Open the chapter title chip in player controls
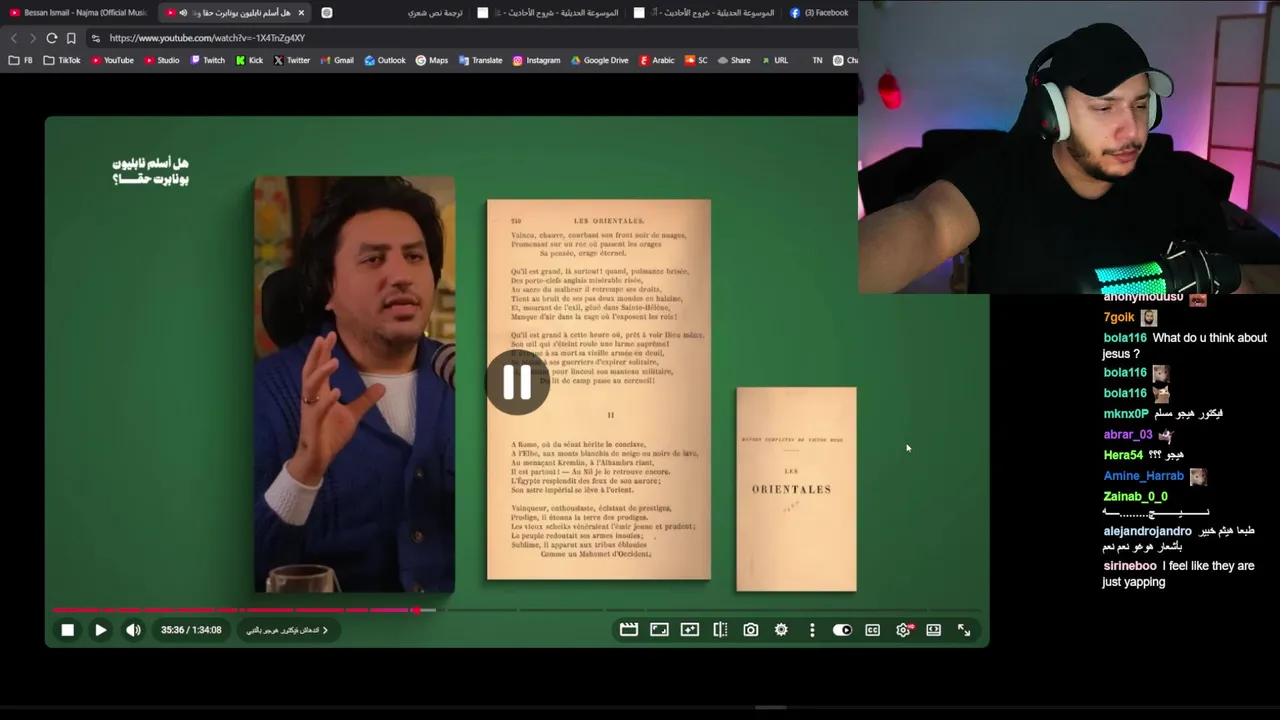The image size is (1280, 720). 288,630
